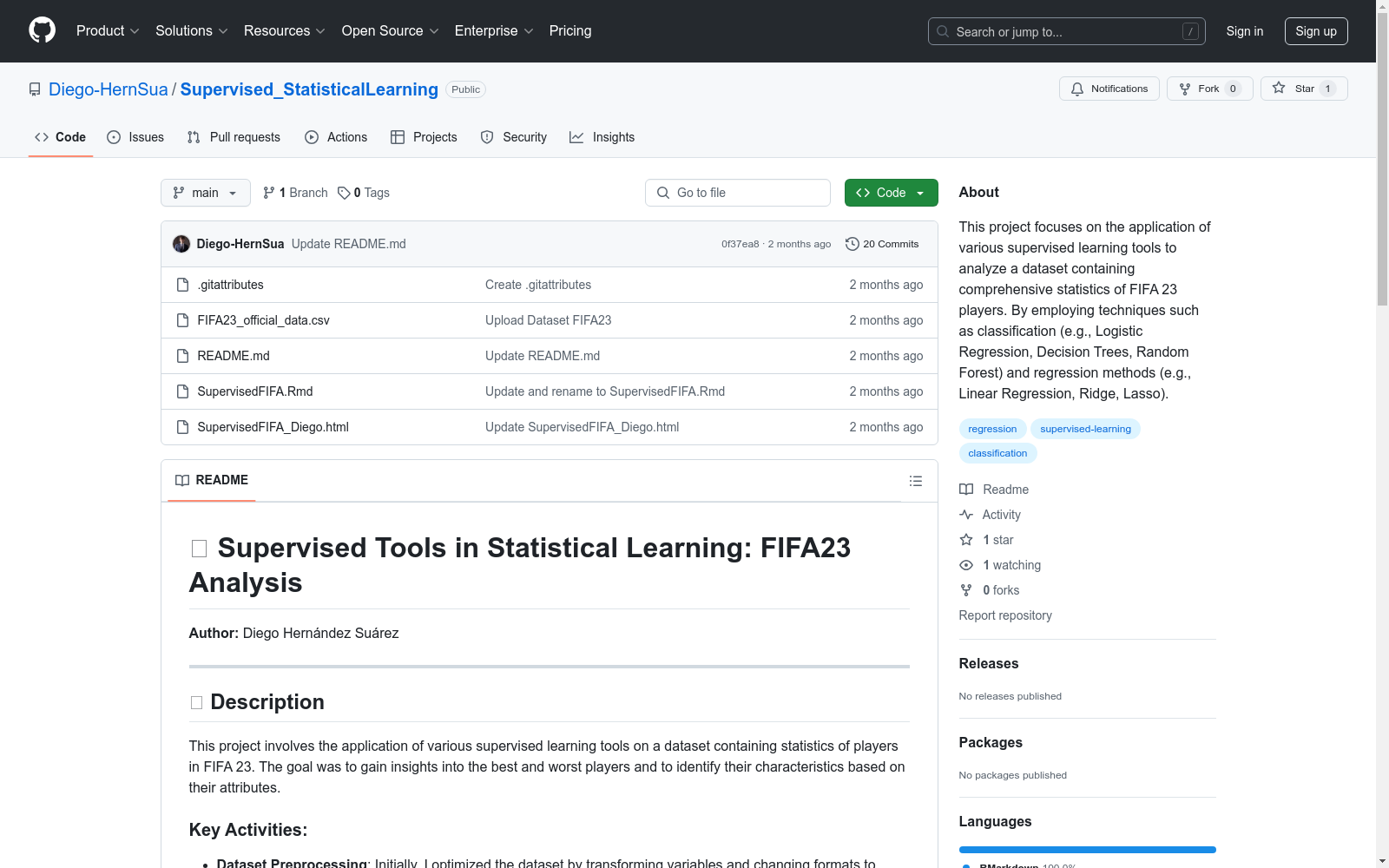Open the Product dropdown menu
This screenshot has width=1389, height=868.
point(108,31)
